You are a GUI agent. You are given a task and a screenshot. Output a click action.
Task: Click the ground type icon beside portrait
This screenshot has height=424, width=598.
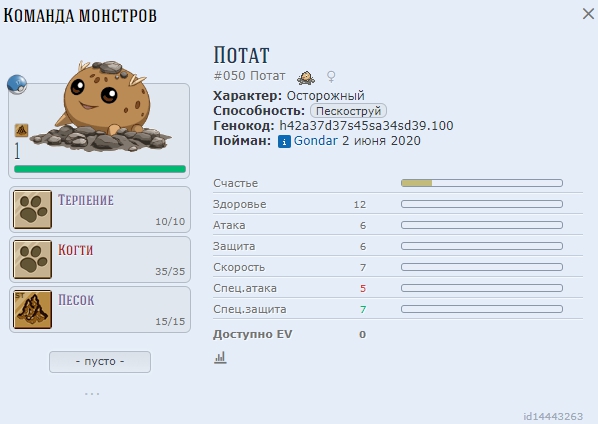21,130
